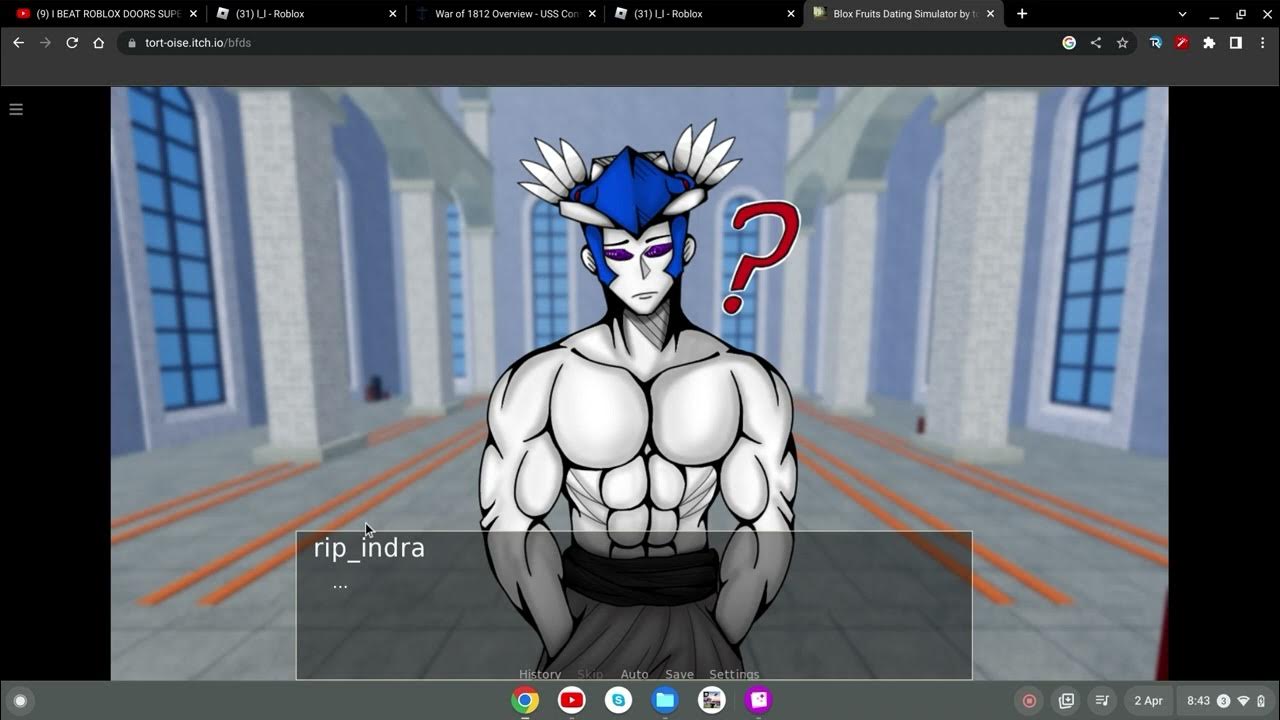
Task: Open the red pencil extension icon
Action: pyautogui.click(x=1182, y=43)
